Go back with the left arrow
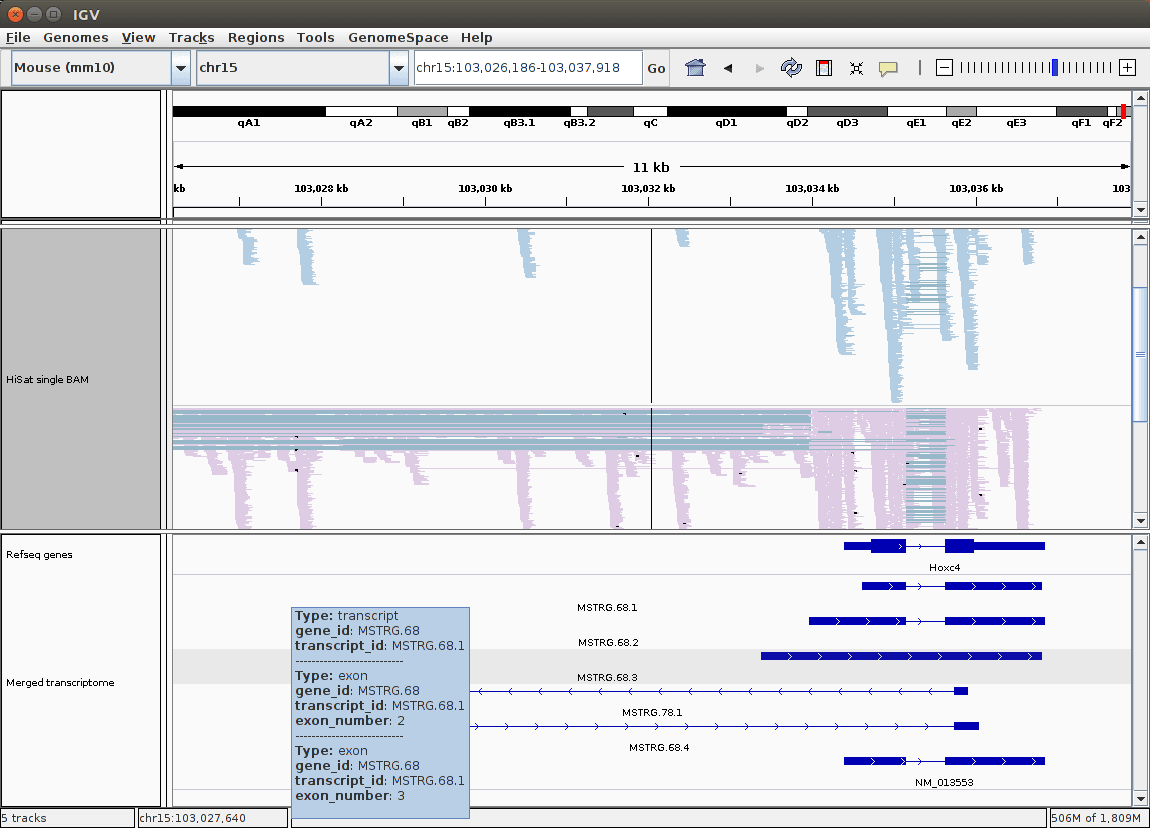 728,68
